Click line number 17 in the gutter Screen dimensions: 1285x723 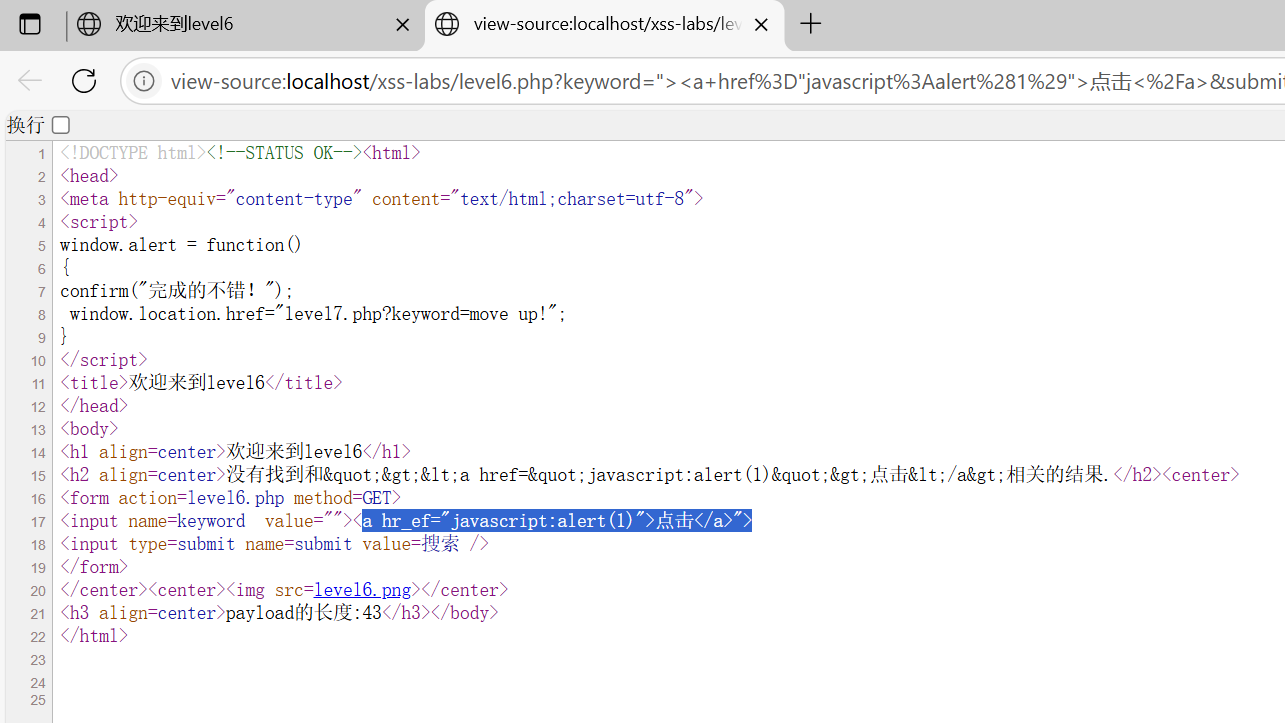click(38, 522)
